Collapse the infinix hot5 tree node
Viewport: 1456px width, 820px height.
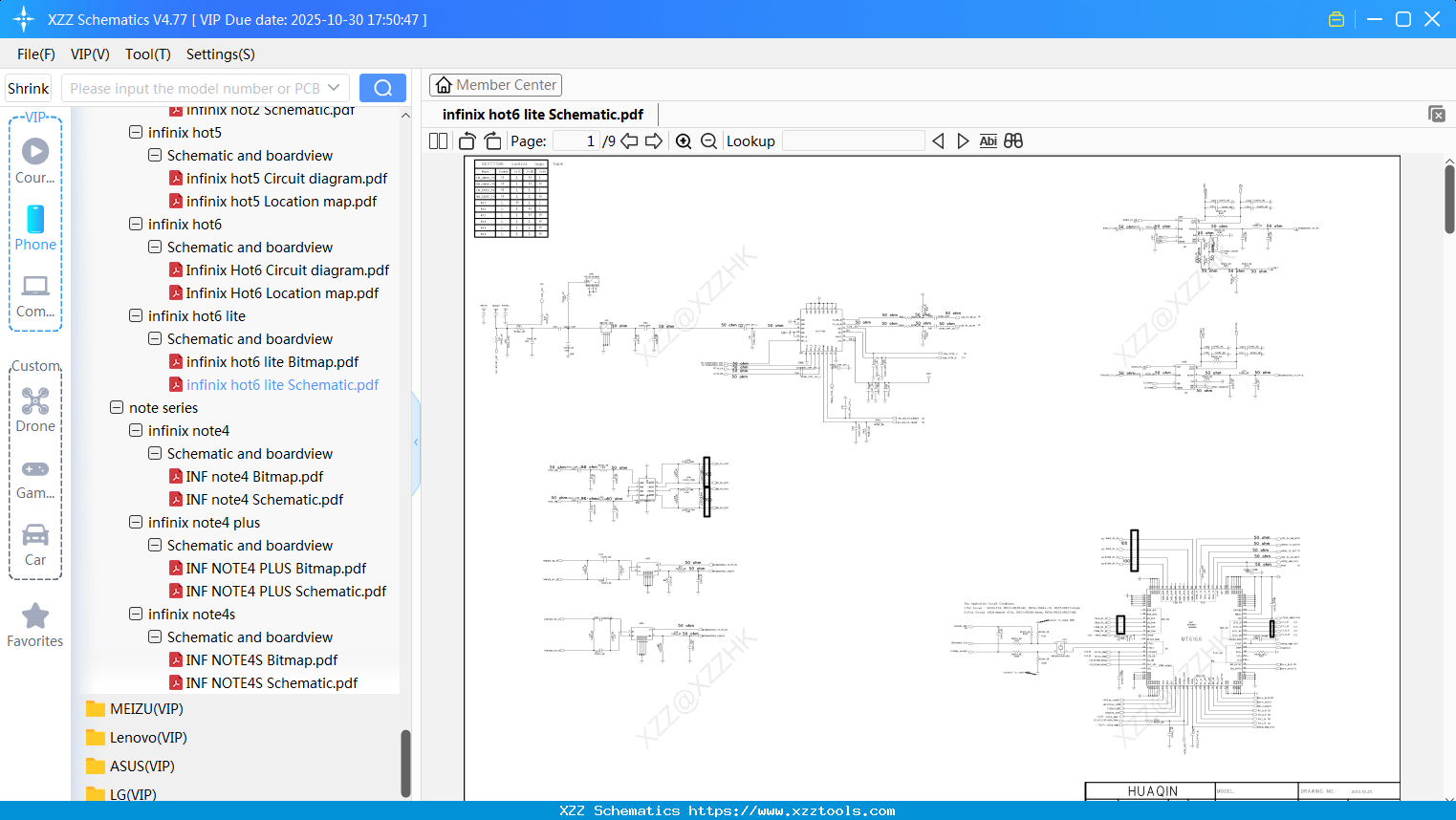pos(136,132)
